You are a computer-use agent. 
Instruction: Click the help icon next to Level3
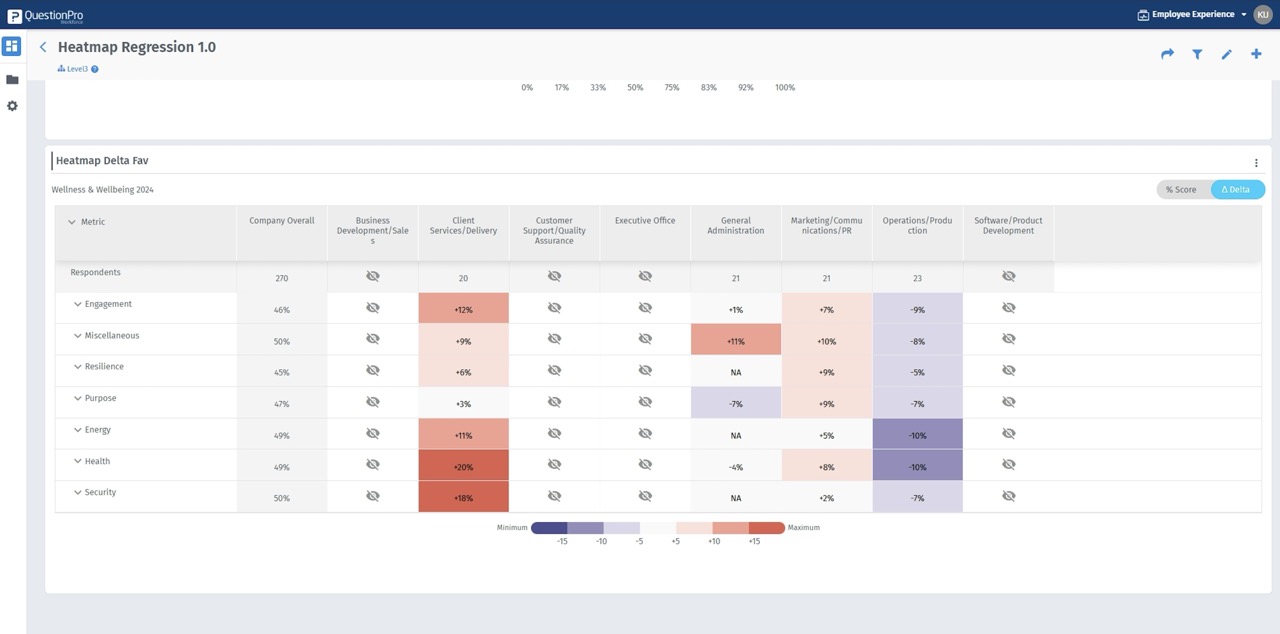(95, 69)
